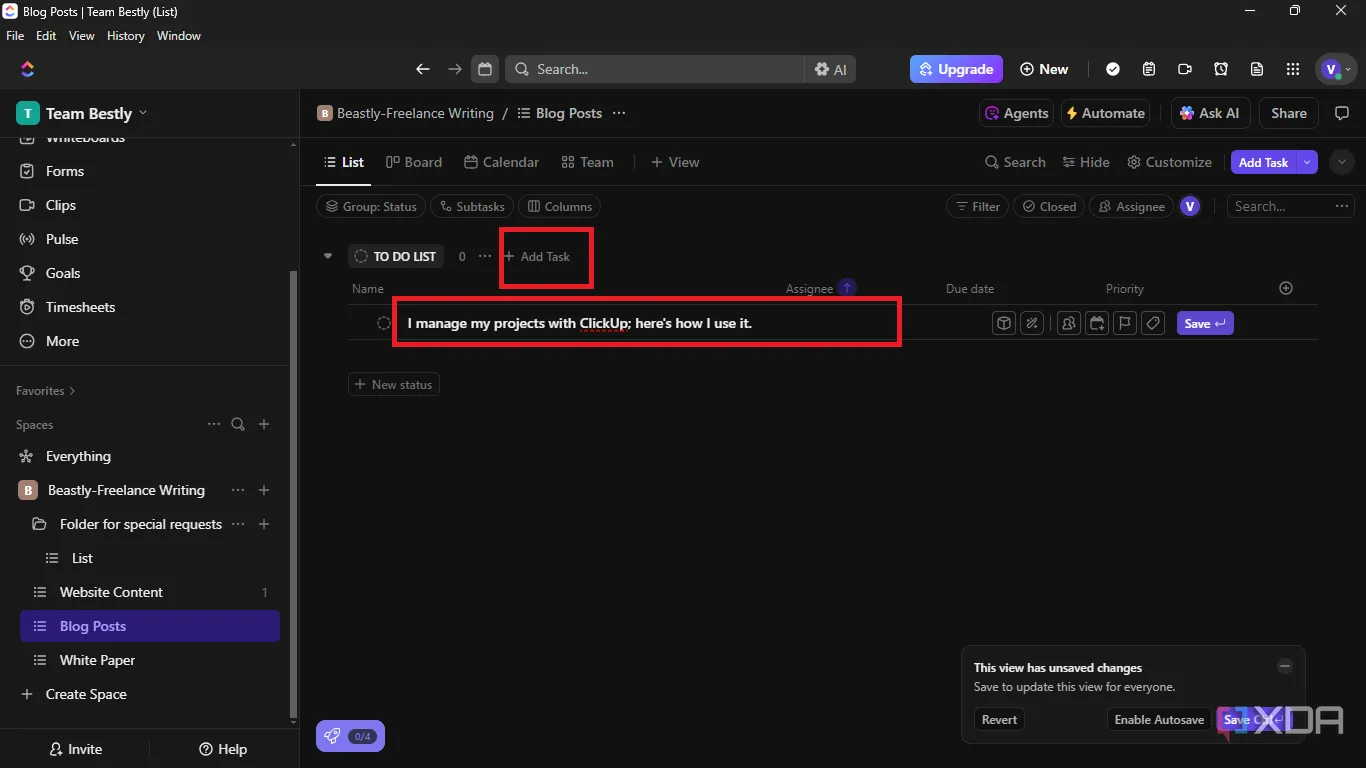This screenshot has height=768, width=1366.
Task: Open the Notepad icon in top bar
Action: tap(1149, 69)
